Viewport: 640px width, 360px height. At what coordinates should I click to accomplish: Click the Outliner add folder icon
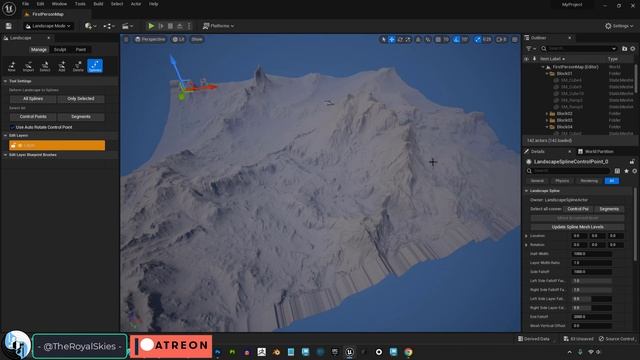[624, 49]
